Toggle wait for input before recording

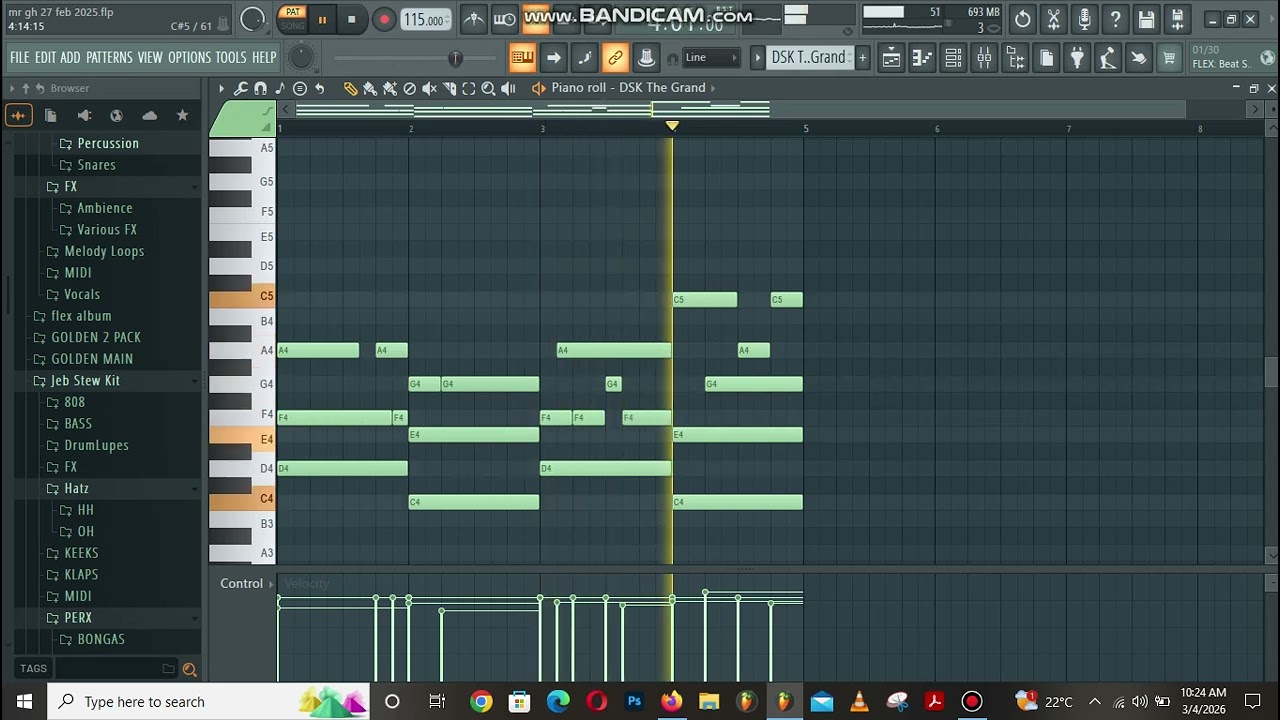pyautogui.click(x=505, y=19)
